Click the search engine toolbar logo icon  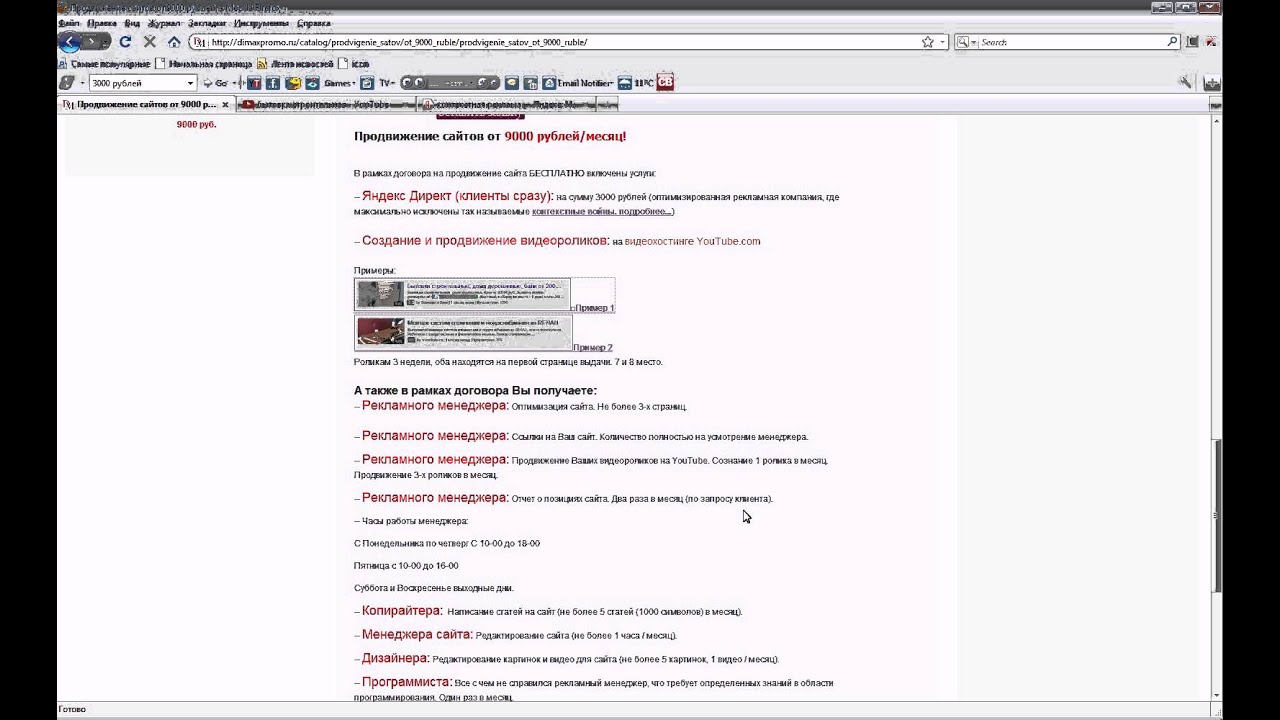point(67,83)
